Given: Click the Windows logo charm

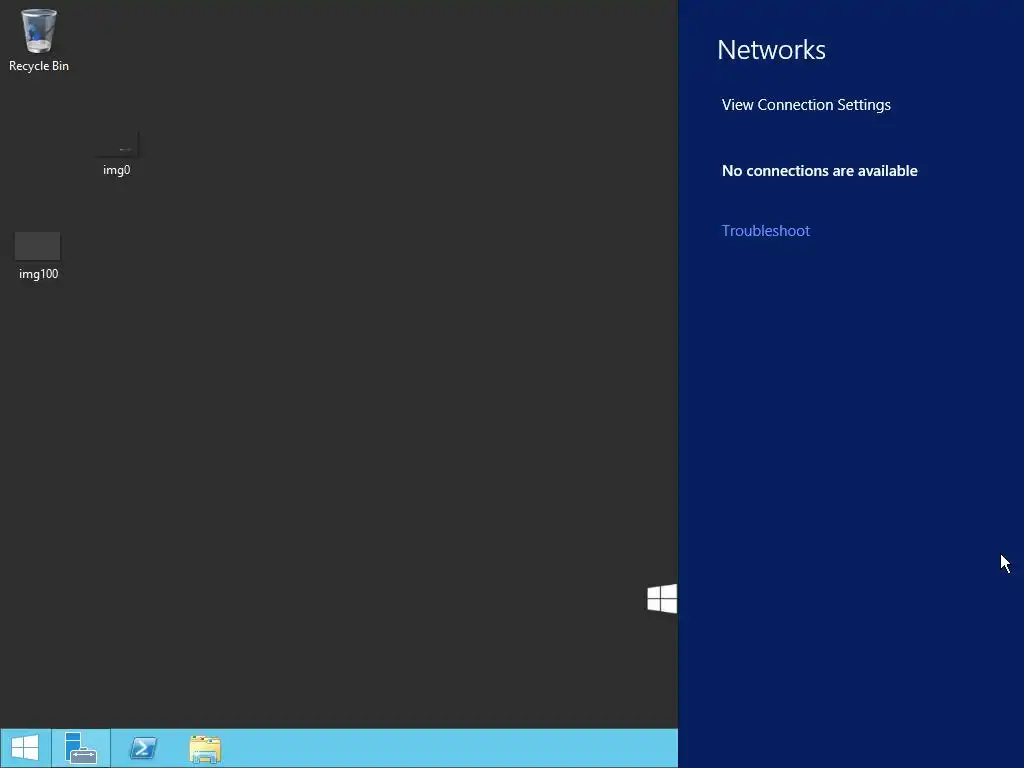Looking at the screenshot, I should 662,598.
